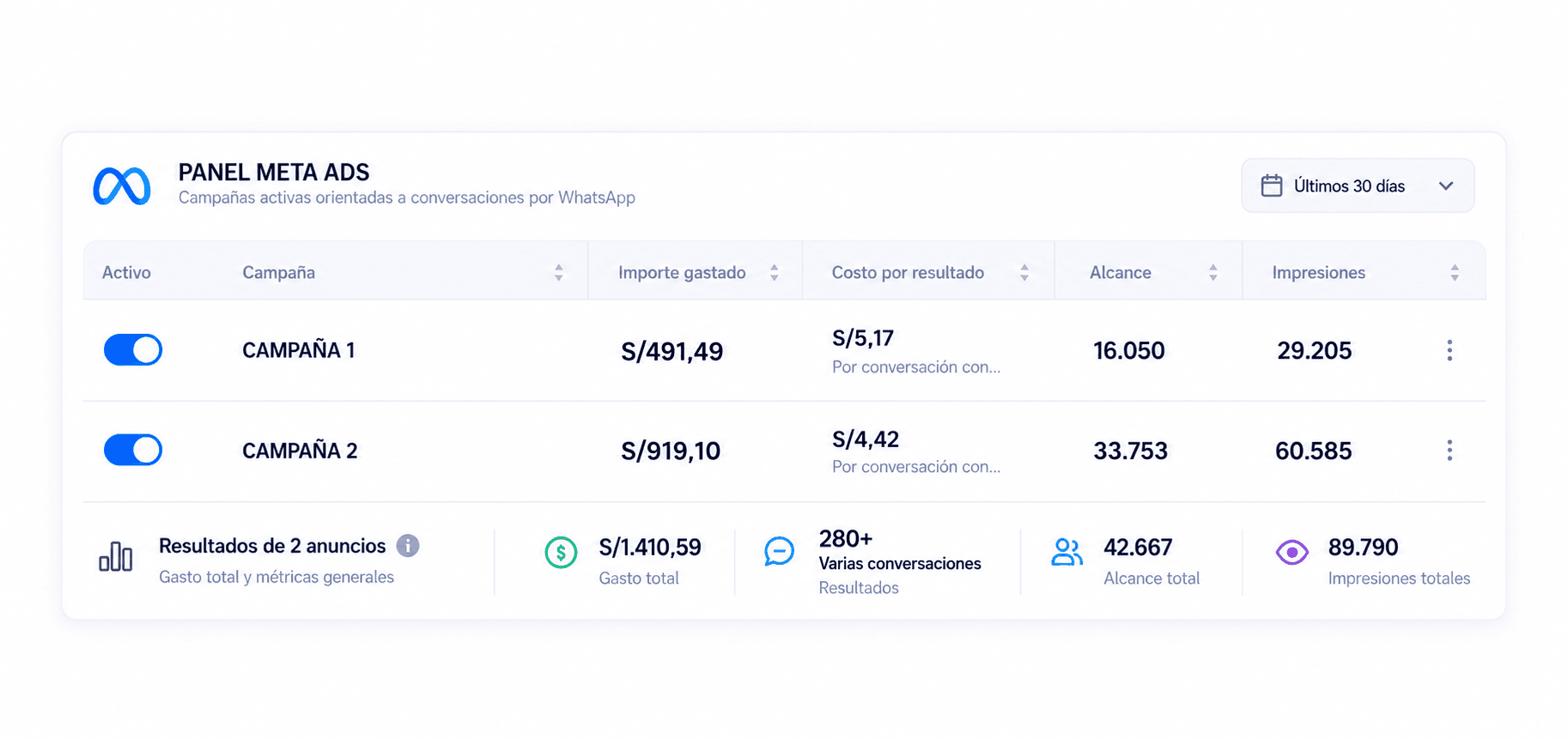
Task: Open the three-dot menu for CAMPAÑA 2
Action: [x=1449, y=451]
